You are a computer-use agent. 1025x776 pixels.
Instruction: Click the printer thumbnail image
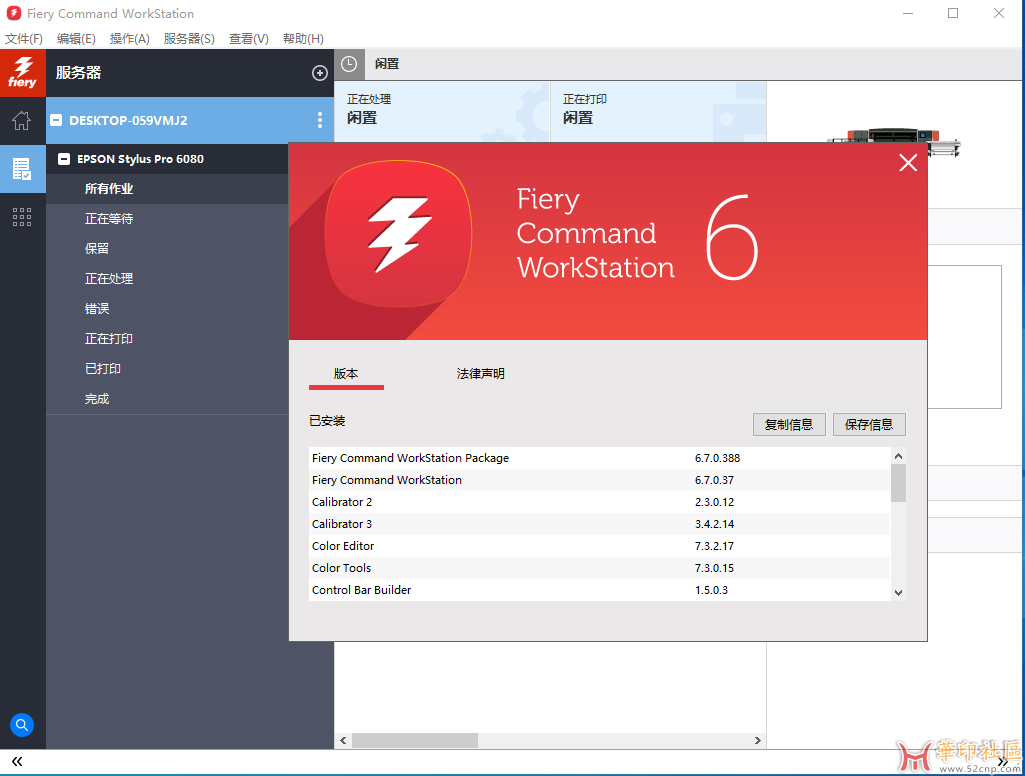[894, 142]
